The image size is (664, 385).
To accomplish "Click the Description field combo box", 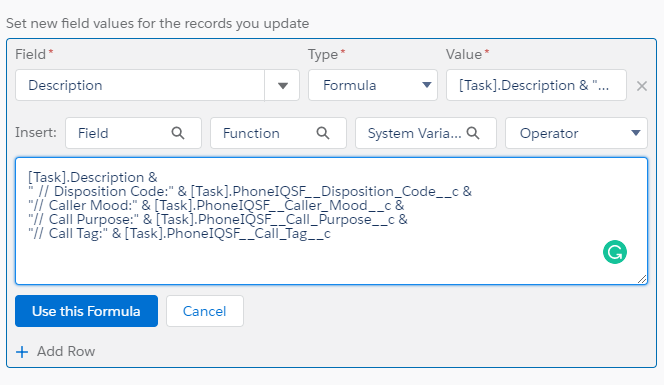I will (x=157, y=86).
